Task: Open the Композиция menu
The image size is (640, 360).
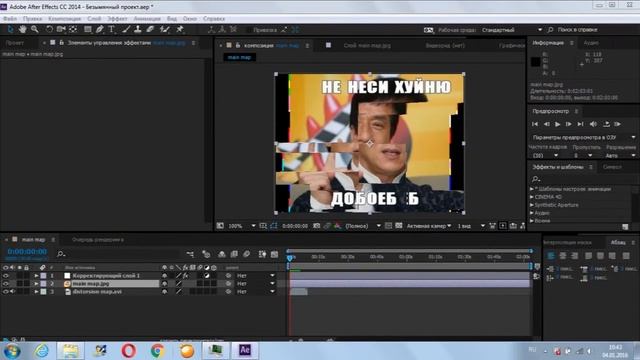Action: [x=64, y=19]
